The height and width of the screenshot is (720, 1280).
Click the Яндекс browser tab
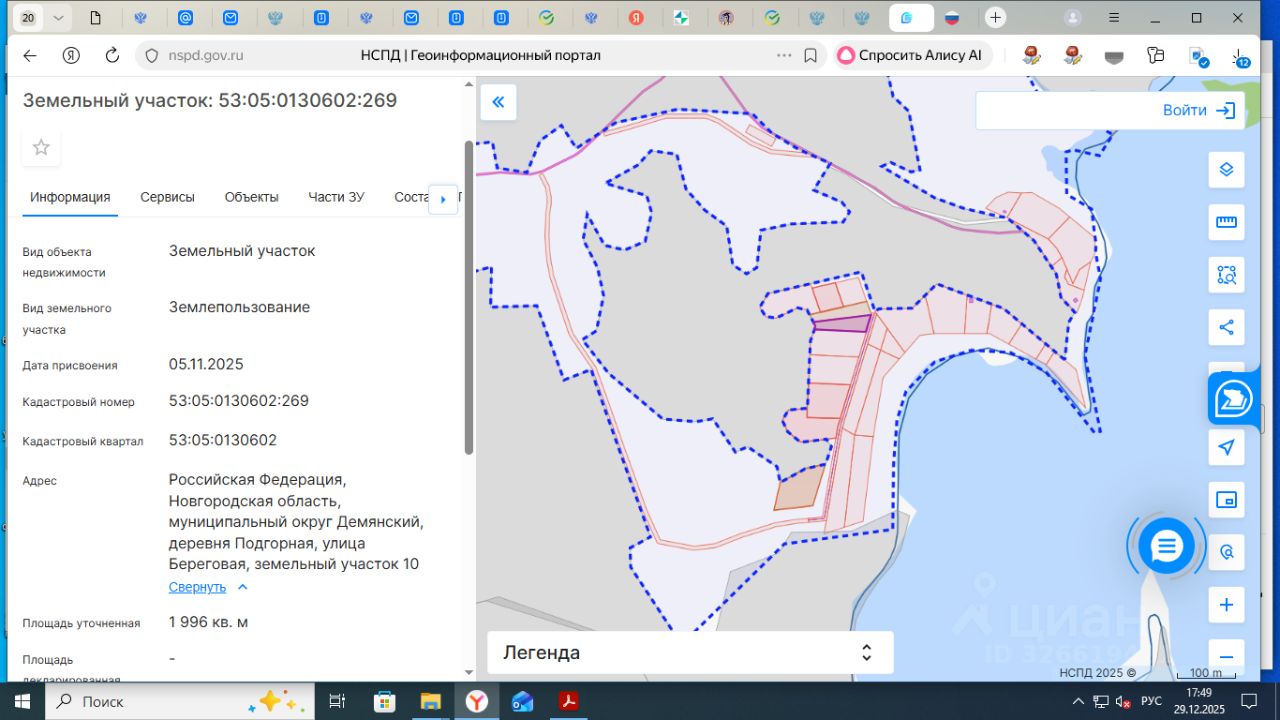pyautogui.click(x=636, y=18)
